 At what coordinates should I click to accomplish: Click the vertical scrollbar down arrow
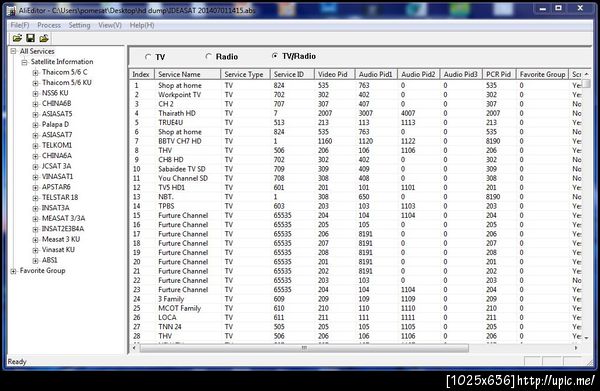click(586, 338)
